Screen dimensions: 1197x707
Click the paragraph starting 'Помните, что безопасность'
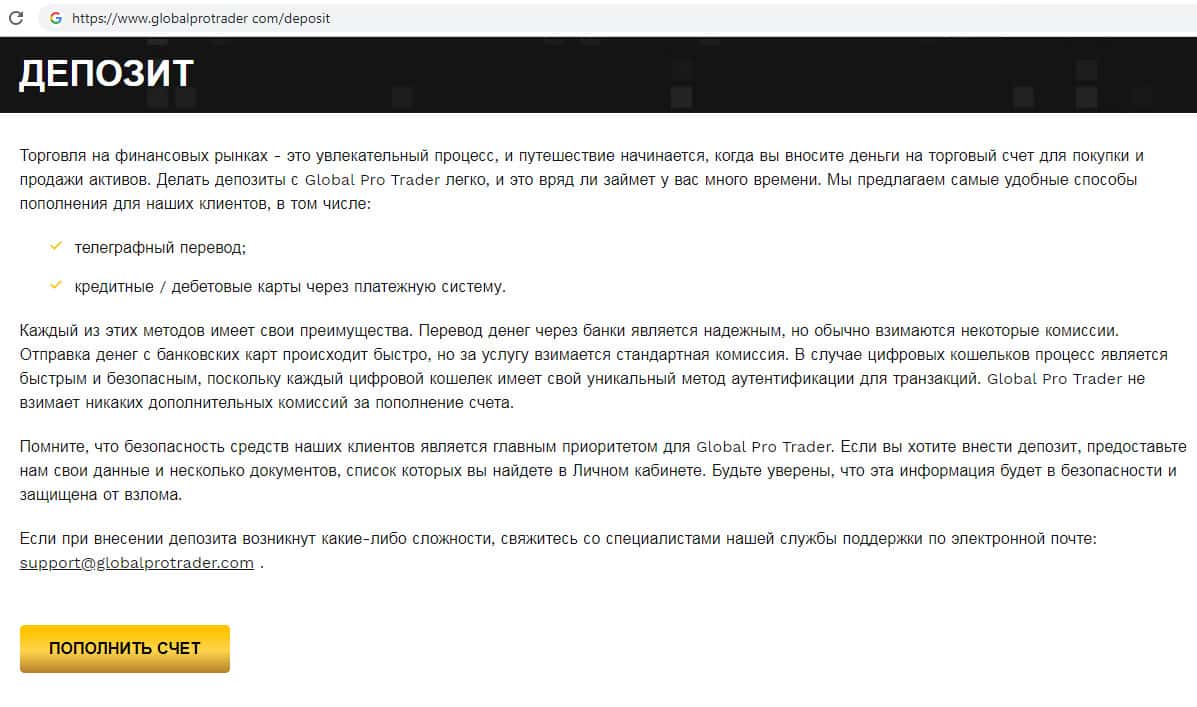pos(603,470)
